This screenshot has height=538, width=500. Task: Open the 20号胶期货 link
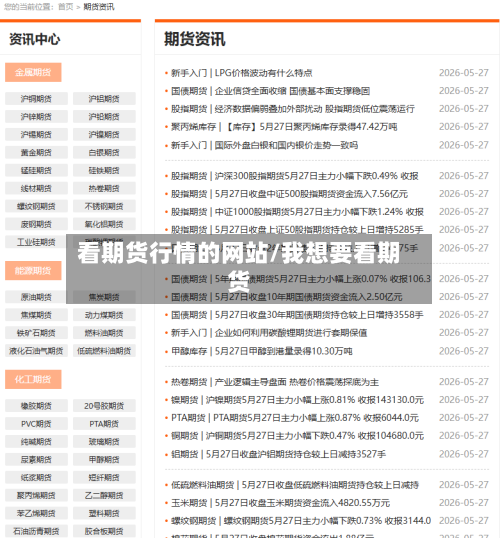(x=104, y=406)
